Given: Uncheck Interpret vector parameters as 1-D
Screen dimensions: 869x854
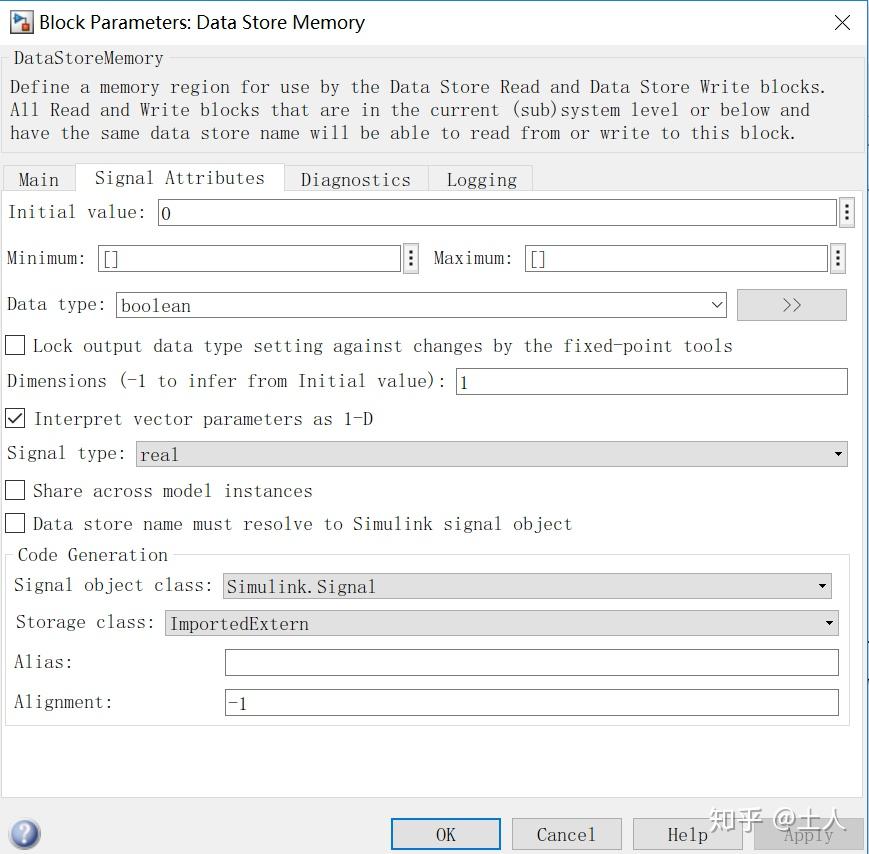Looking at the screenshot, I should [x=15, y=418].
